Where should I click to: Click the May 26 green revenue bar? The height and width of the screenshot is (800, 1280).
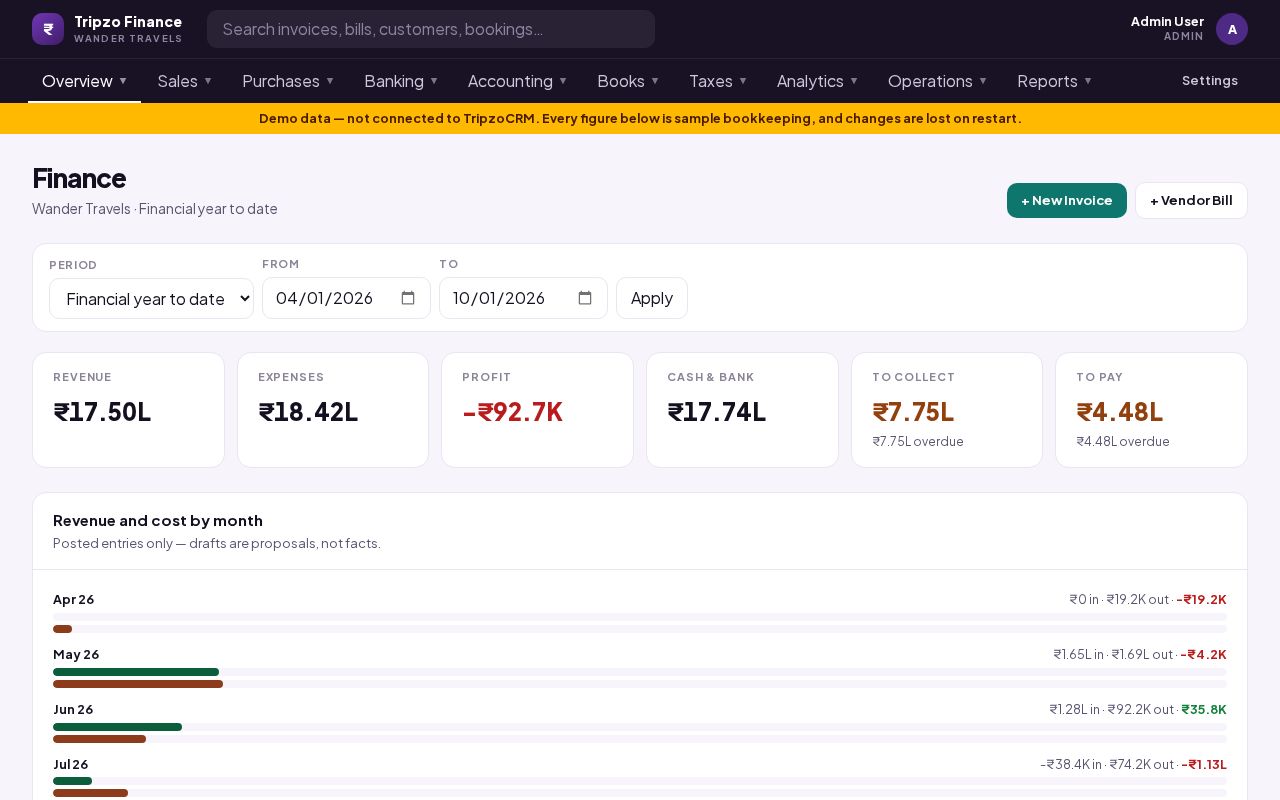136,672
